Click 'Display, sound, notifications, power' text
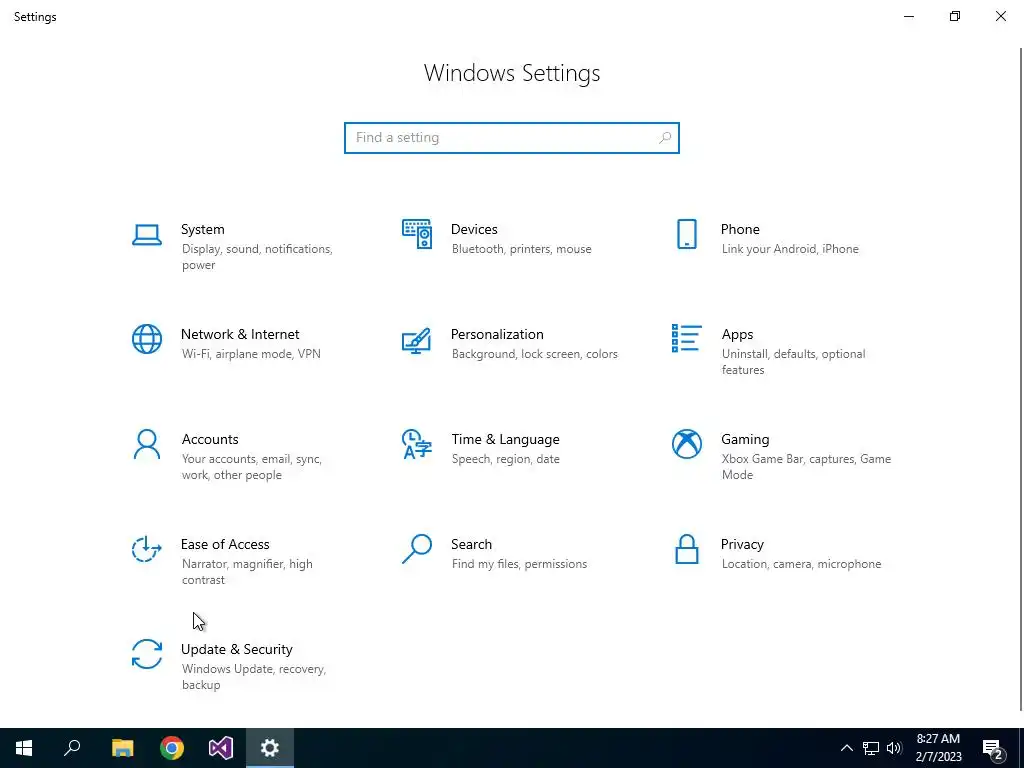Viewport: 1024px width, 768px height. coord(257,257)
